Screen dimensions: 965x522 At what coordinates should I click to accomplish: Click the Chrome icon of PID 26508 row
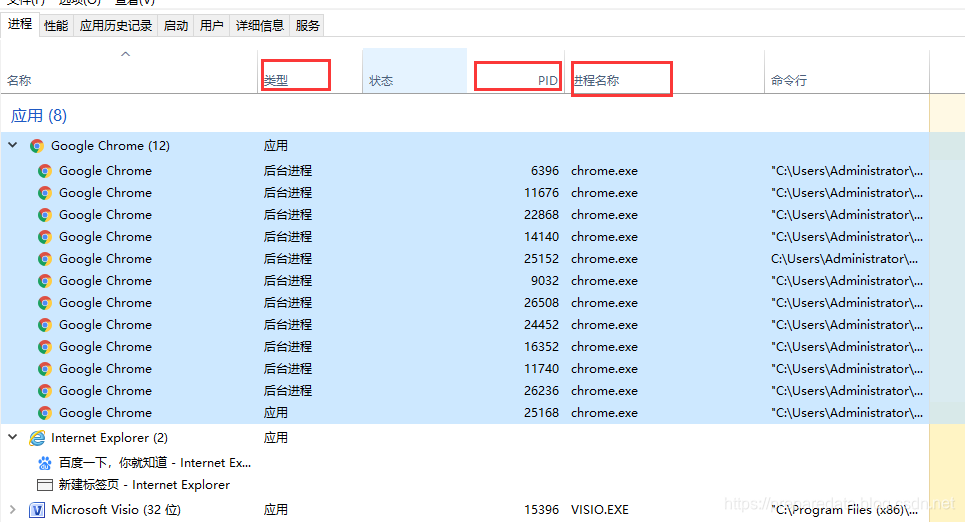click(44, 303)
